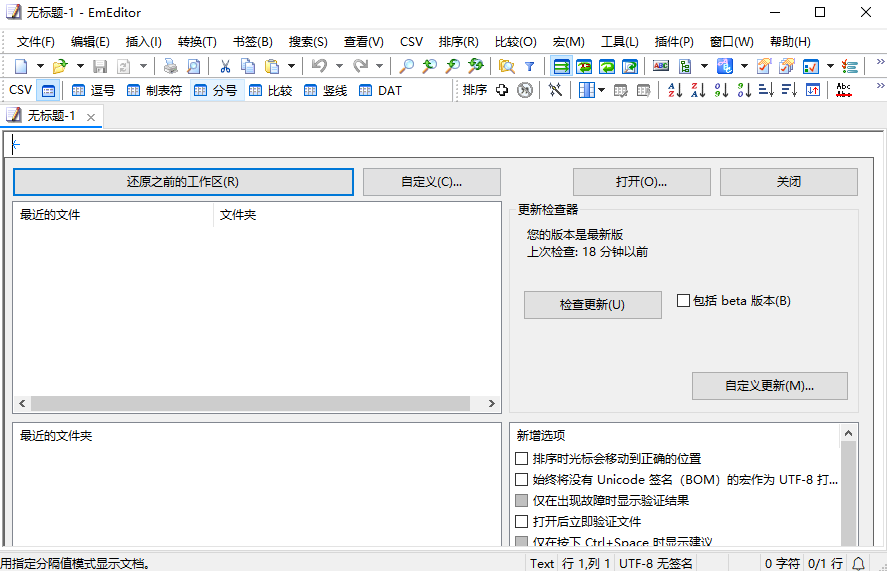Expand sort toolbar overflow chevron
887x571 pixels.
(880, 85)
